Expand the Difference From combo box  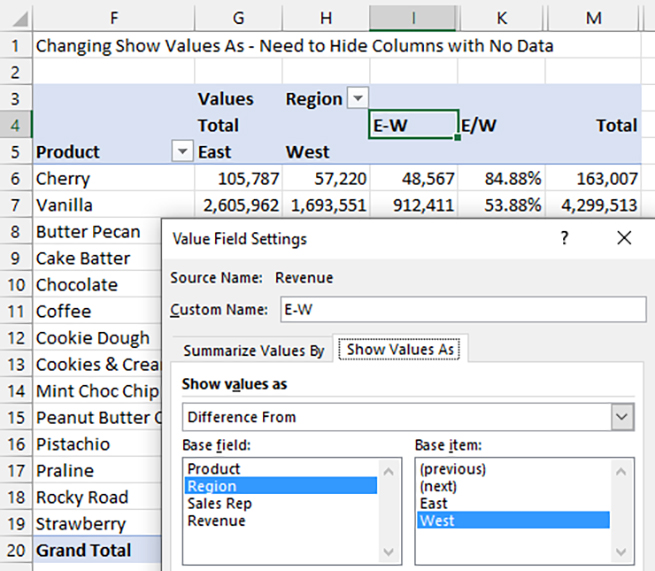click(x=622, y=416)
